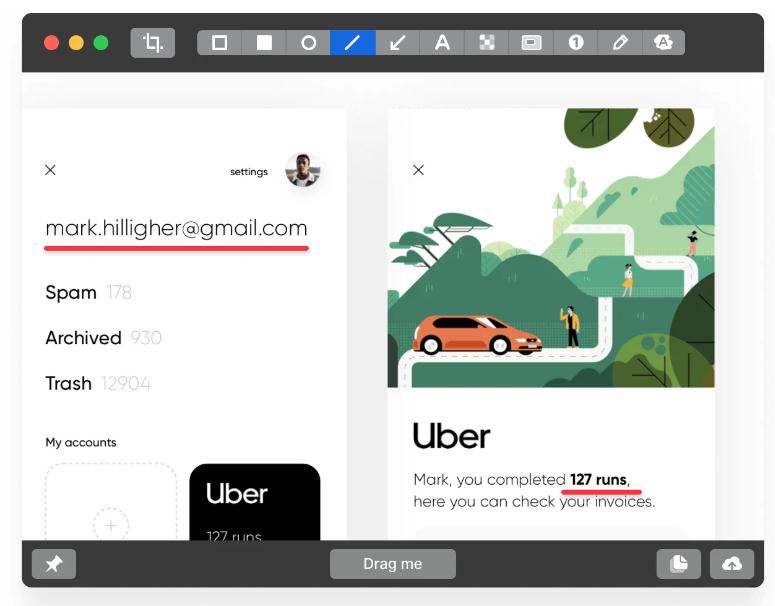Add new account with plus card
775x606 pixels.
111,502
